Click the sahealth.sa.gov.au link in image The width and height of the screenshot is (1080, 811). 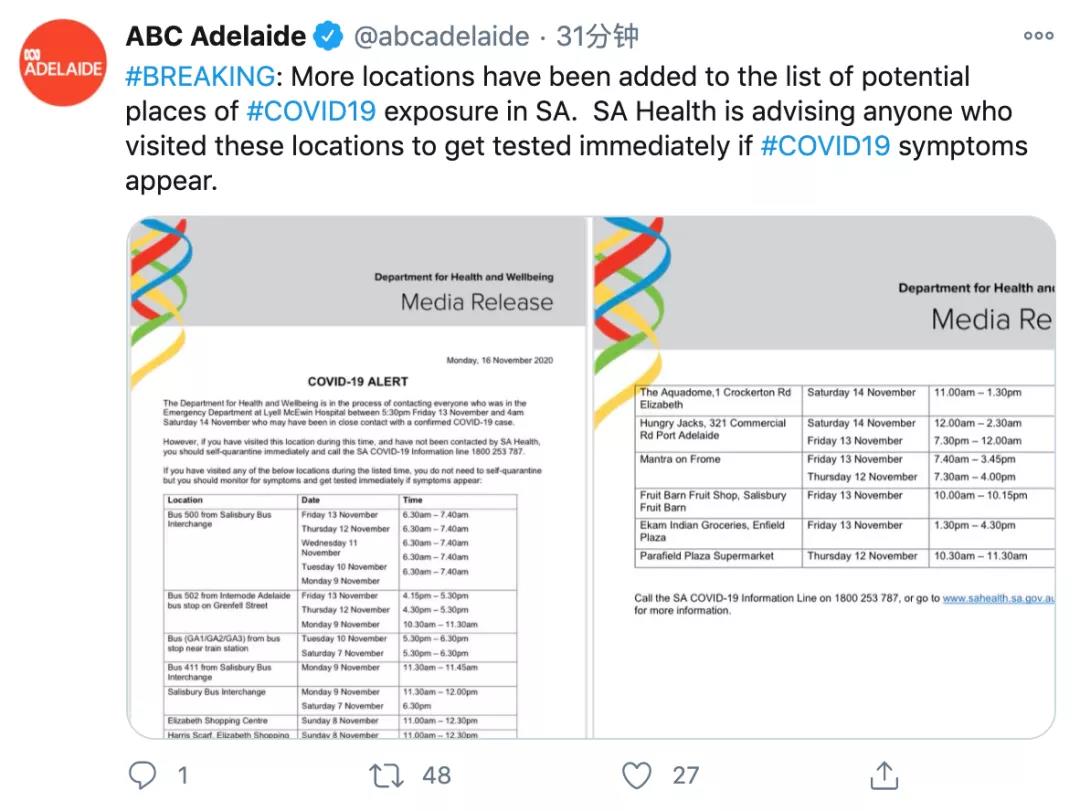[x=998, y=598]
